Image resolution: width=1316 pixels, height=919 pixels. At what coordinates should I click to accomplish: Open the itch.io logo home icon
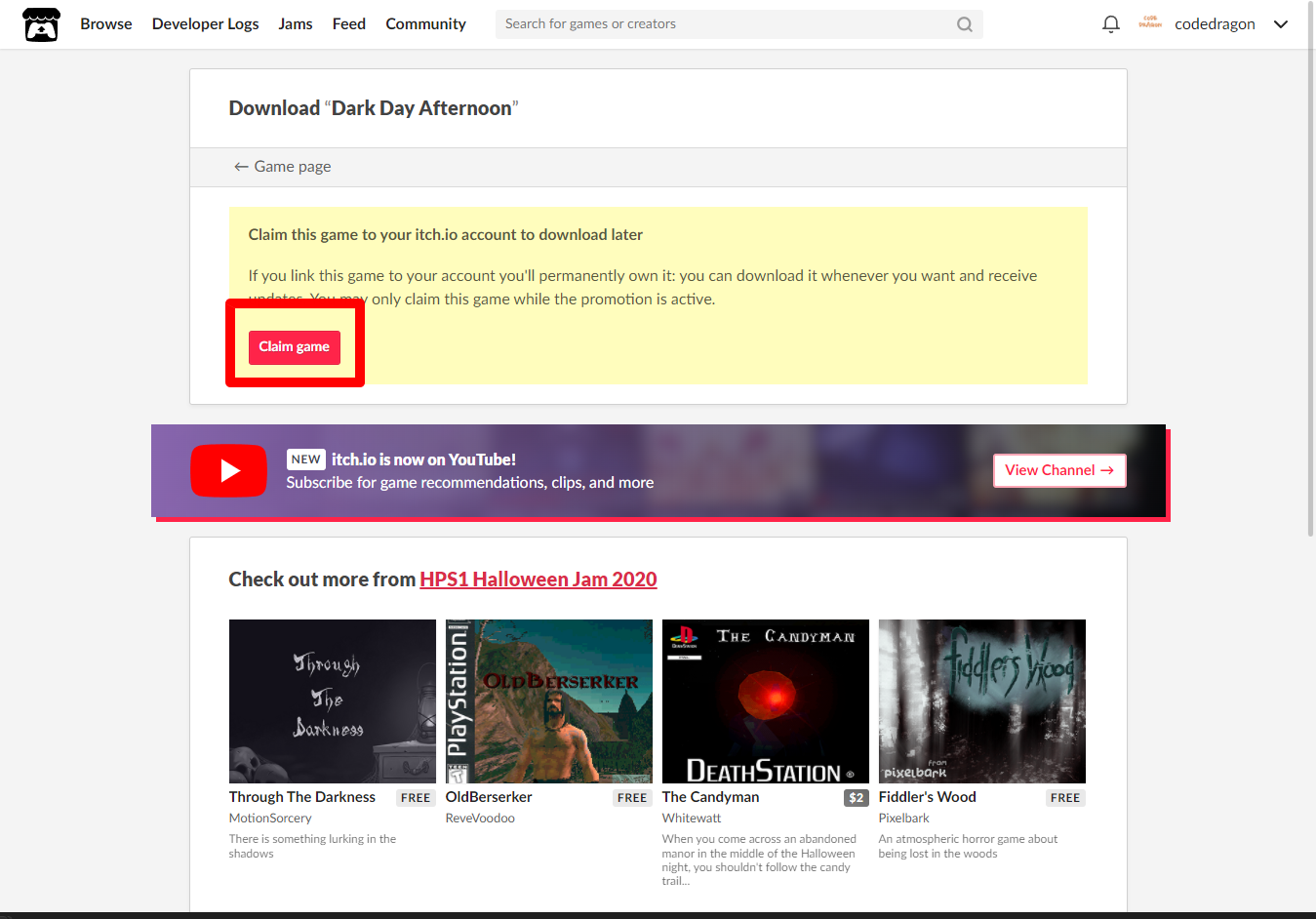point(41,24)
